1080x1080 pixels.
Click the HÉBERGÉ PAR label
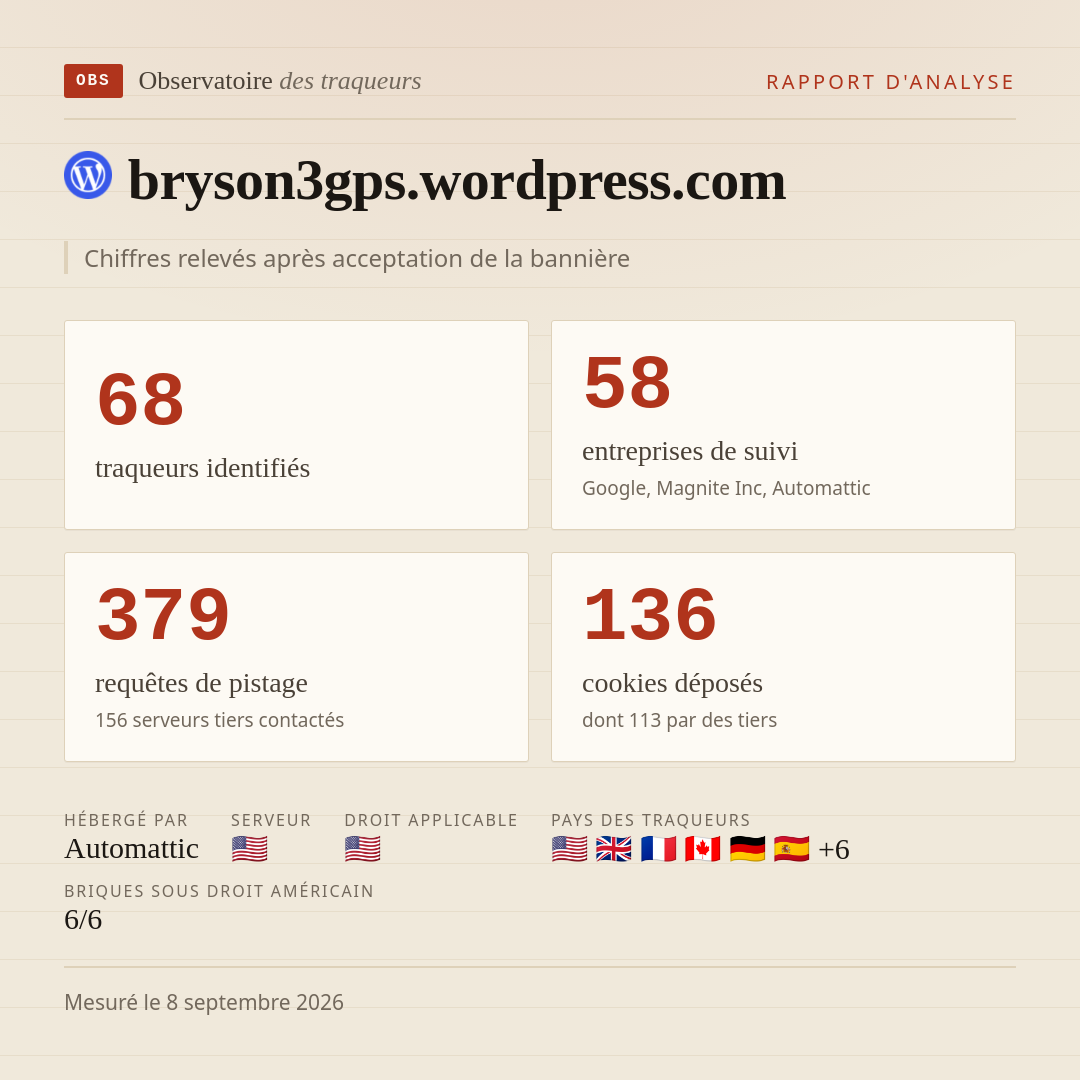126,820
